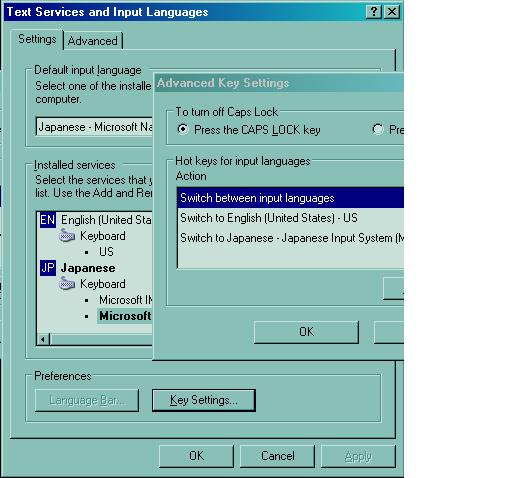This screenshot has height=478, width=512.
Task: Switch to the Settings tab
Action: pyautogui.click(x=37, y=39)
